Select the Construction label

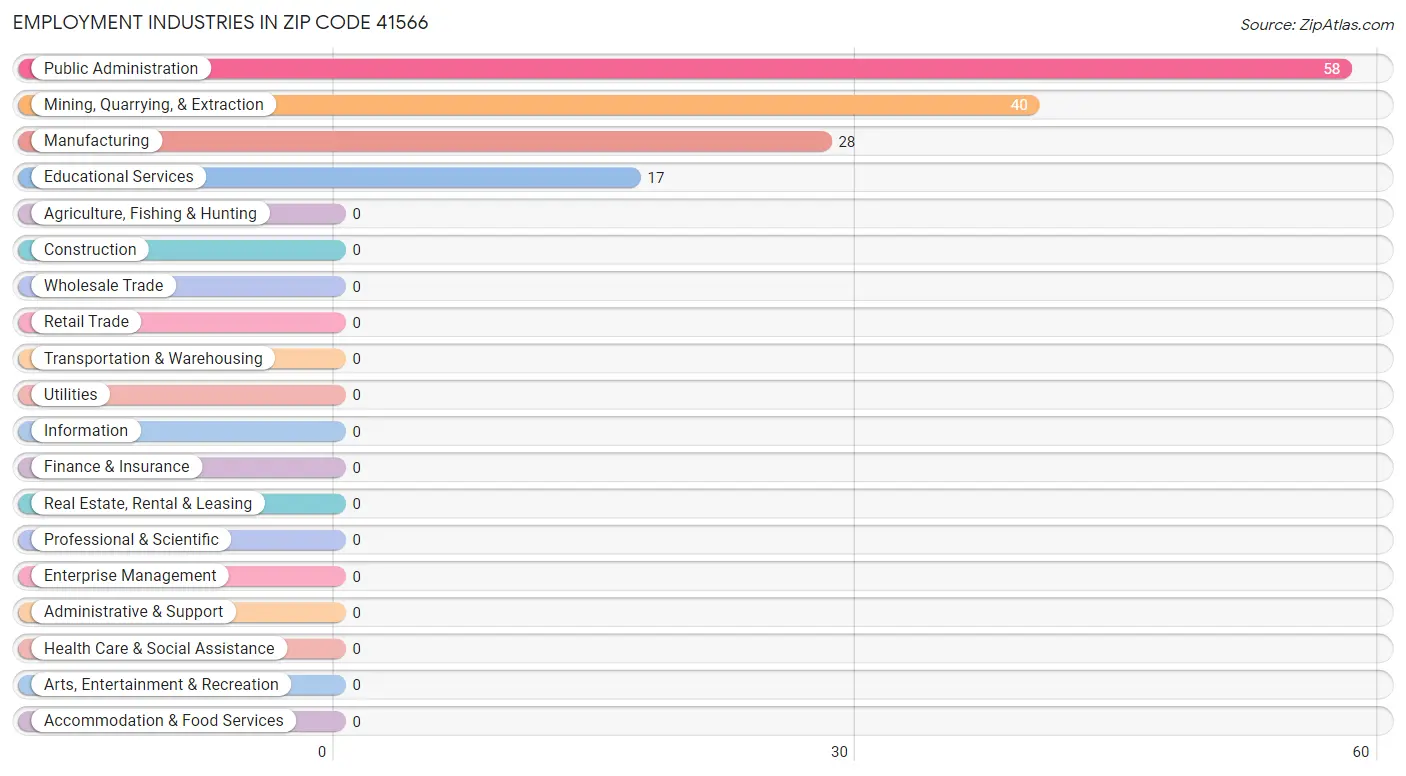[x=90, y=249]
